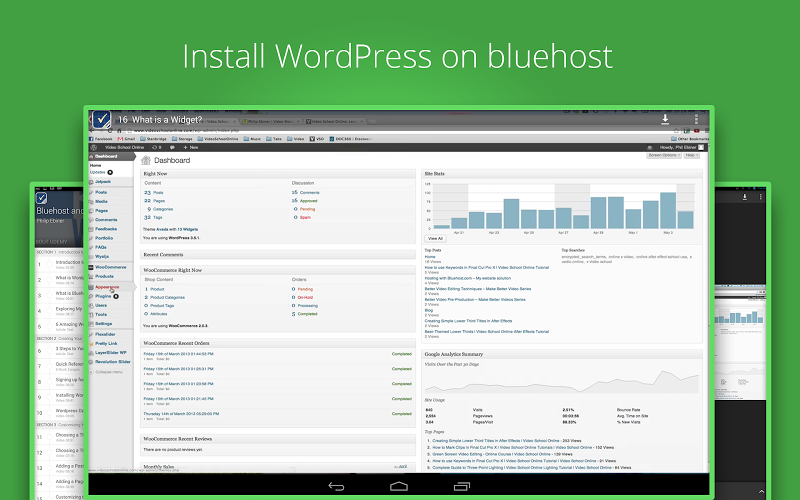This screenshot has height=500, width=800.
Task: Click the comments bubble icon in admin bar
Action: pyautogui.click(x=172, y=147)
